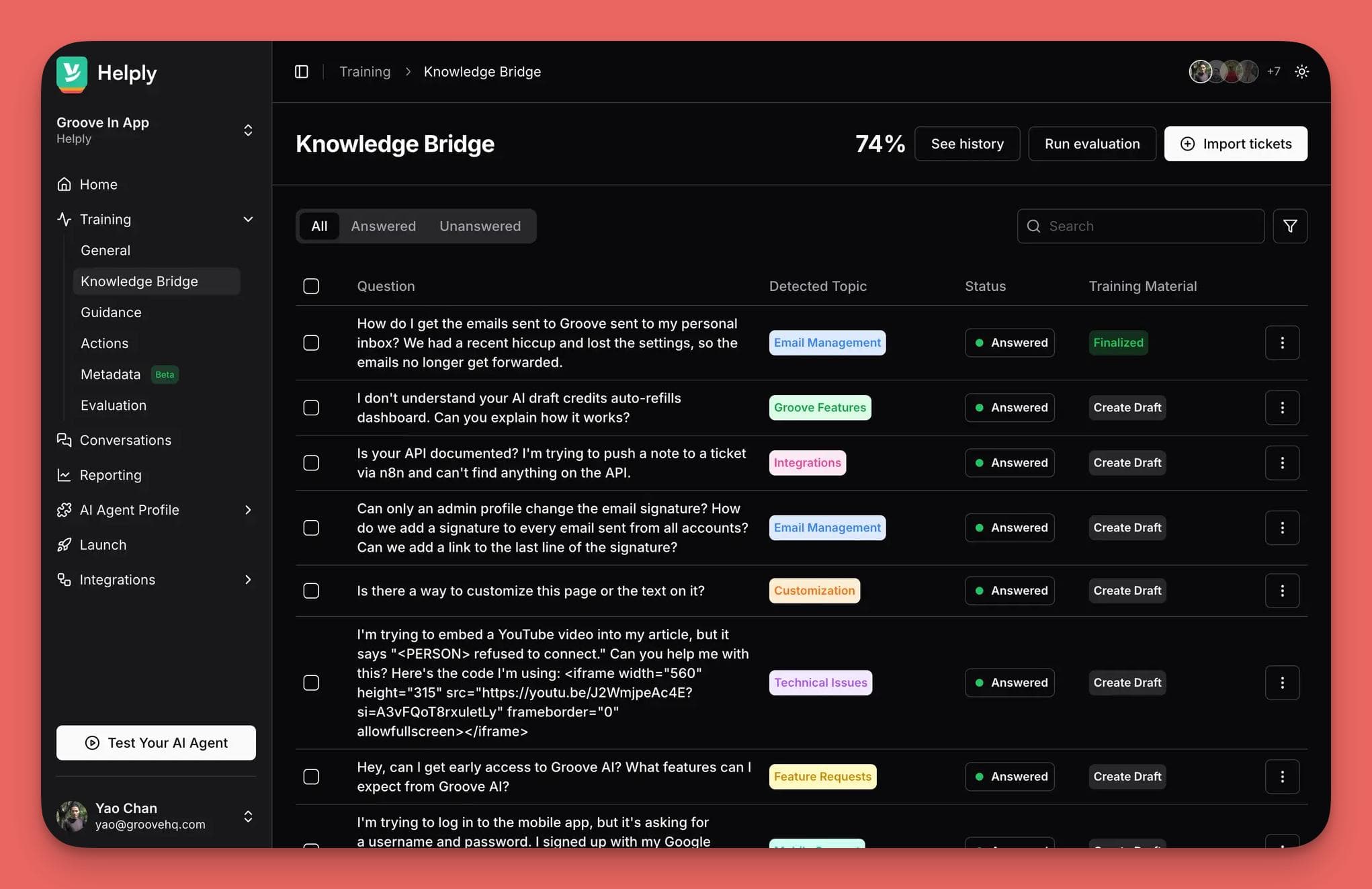Select the Conversations sidebar icon
This screenshot has width=1372, height=889.
(65, 439)
